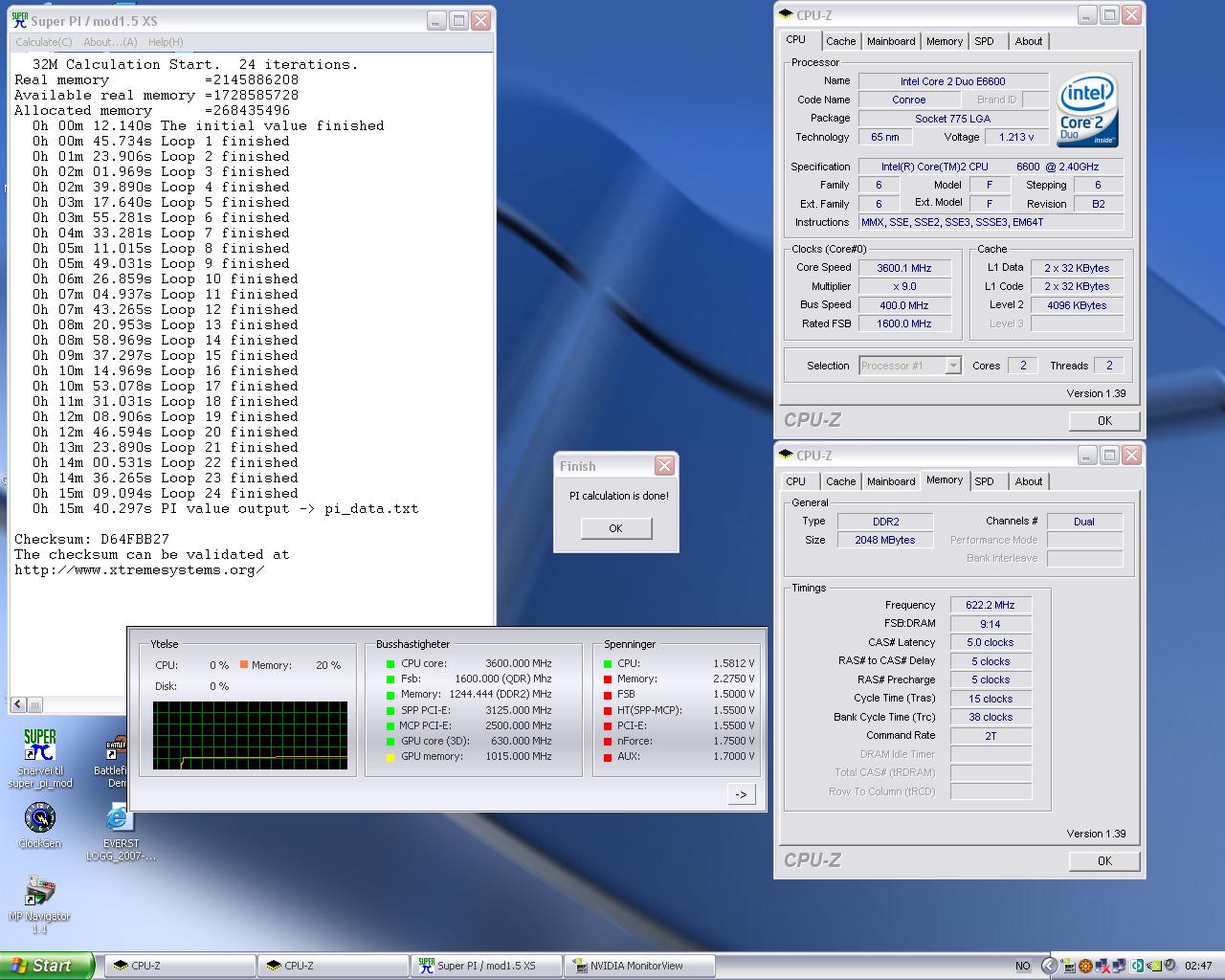Click the -> expand button in NVIDIA MonitorView

(x=741, y=794)
